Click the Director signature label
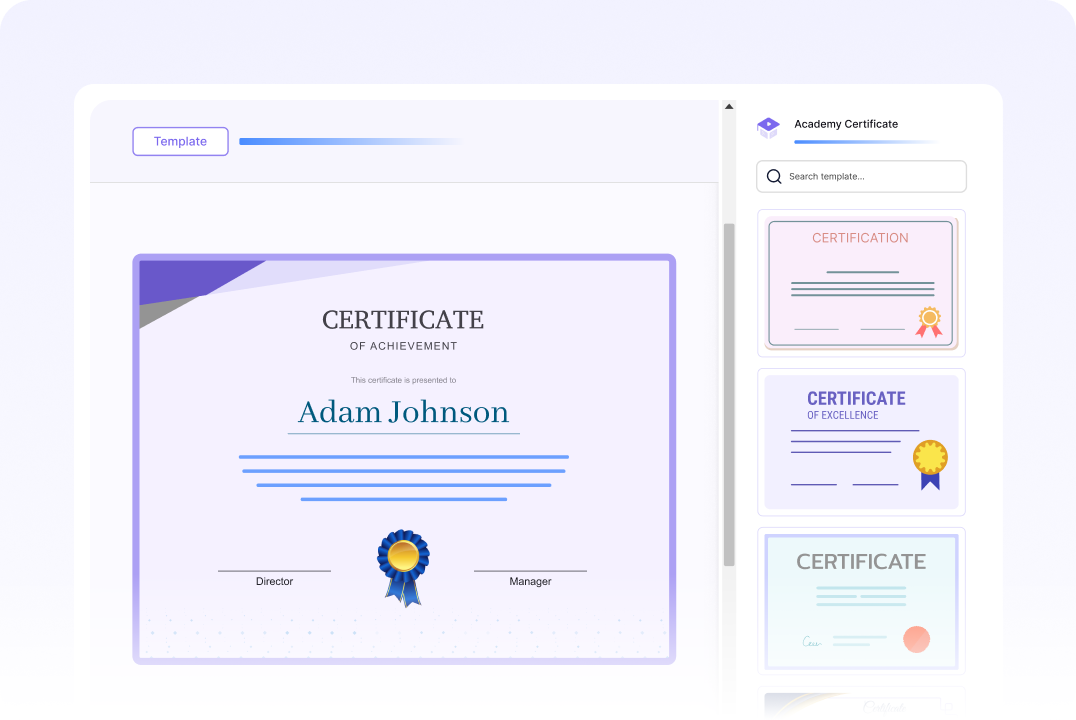The width and height of the screenshot is (1076, 720). (274, 581)
